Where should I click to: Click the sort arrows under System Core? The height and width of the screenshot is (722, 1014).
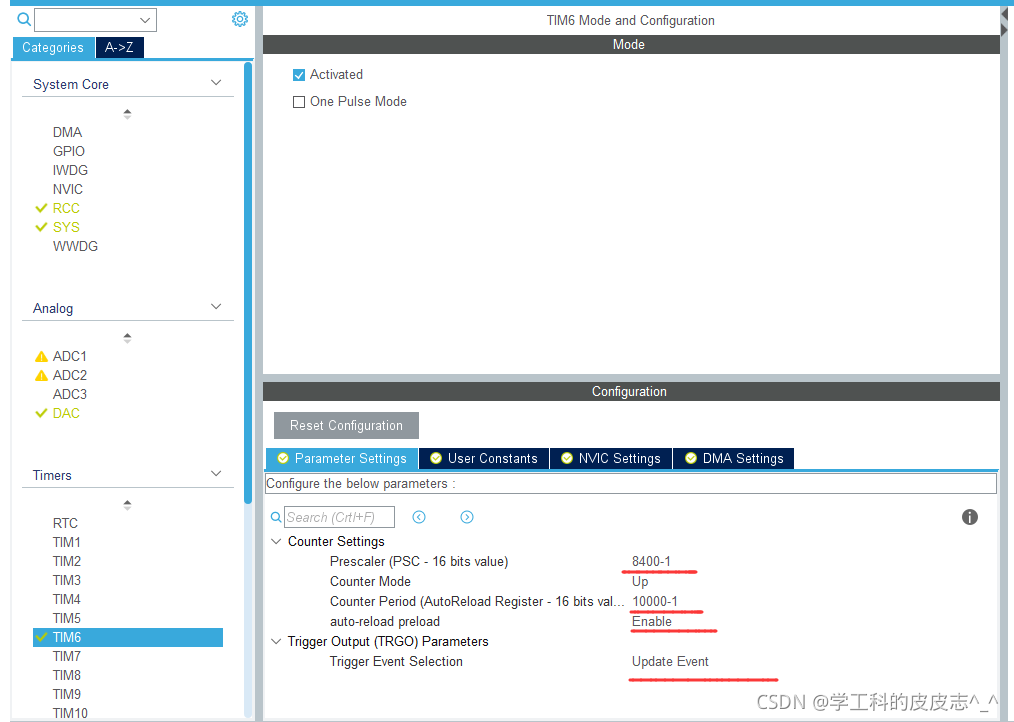(127, 114)
